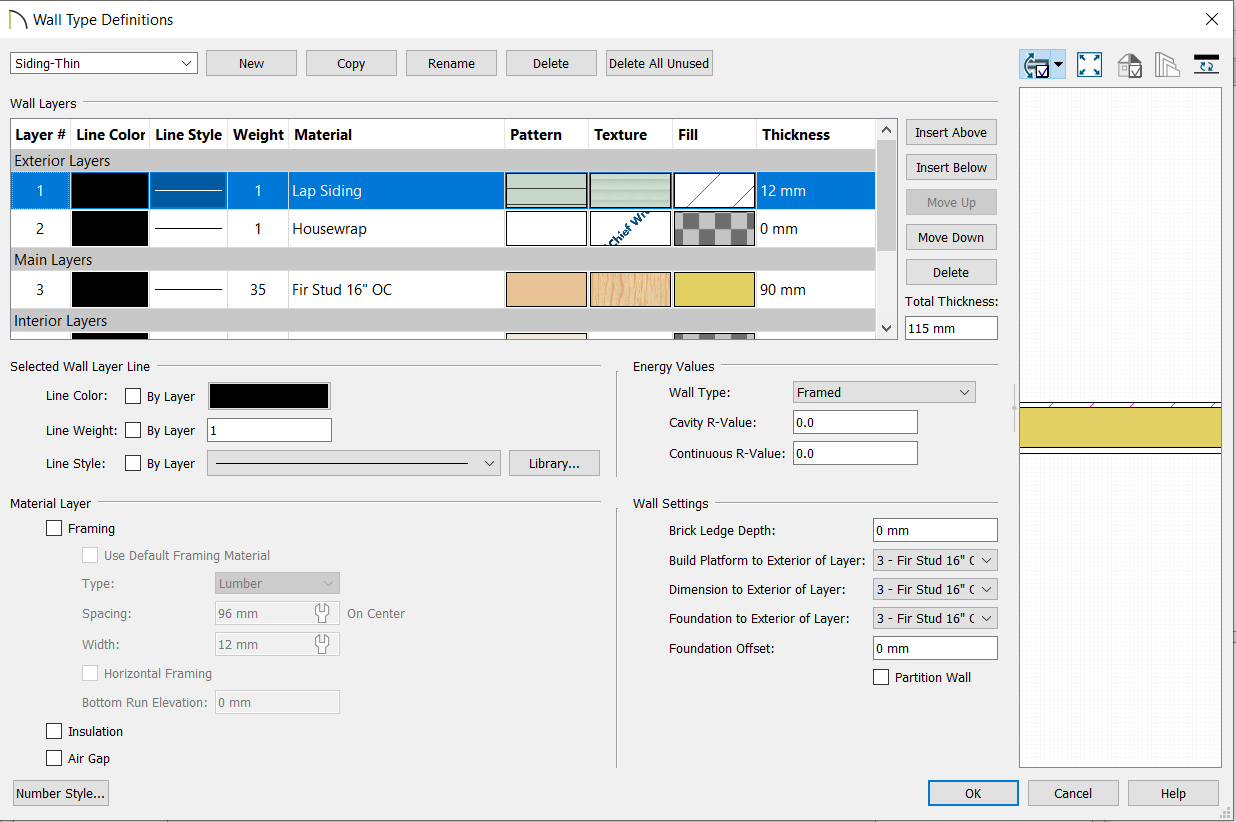The image size is (1236, 822).
Task: Click the Library... button
Action: (x=554, y=463)
